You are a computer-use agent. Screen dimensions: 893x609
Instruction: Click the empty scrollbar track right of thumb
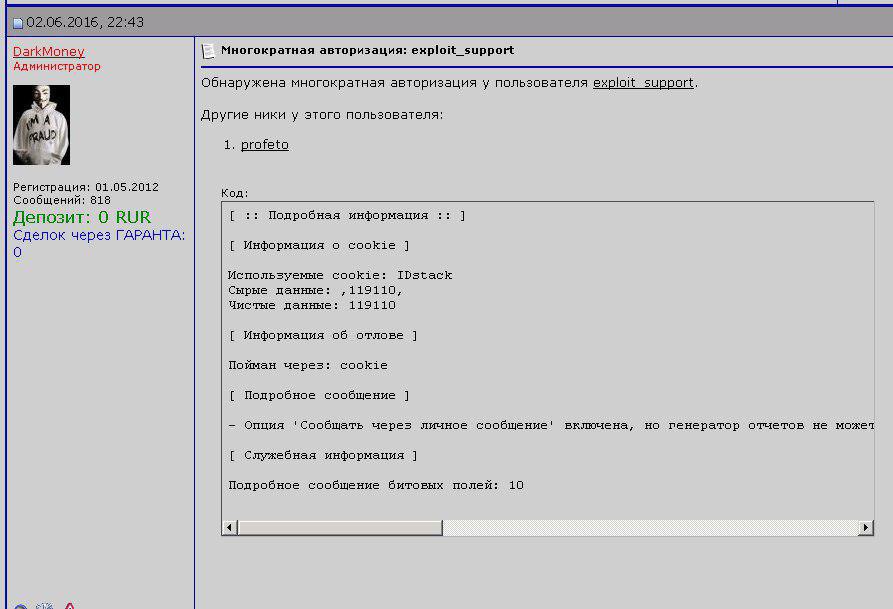[650, 528]
